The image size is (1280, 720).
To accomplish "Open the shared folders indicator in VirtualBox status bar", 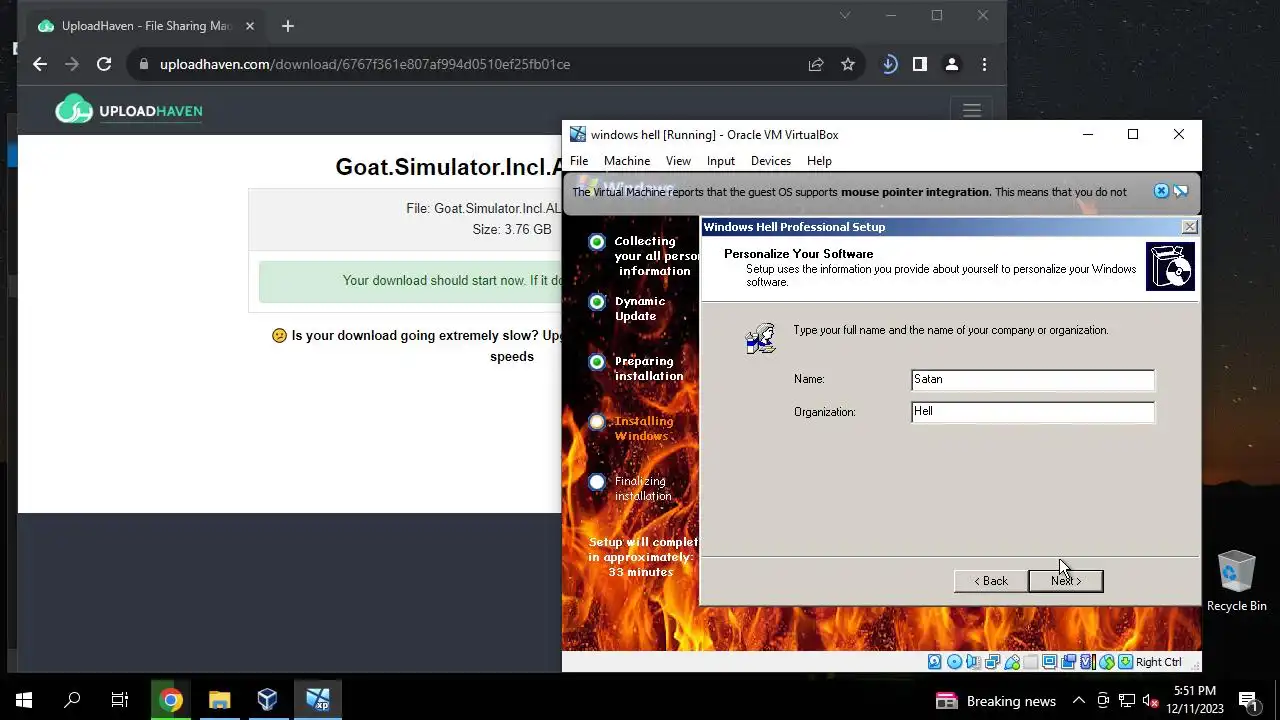I will tap(1030, 662).
